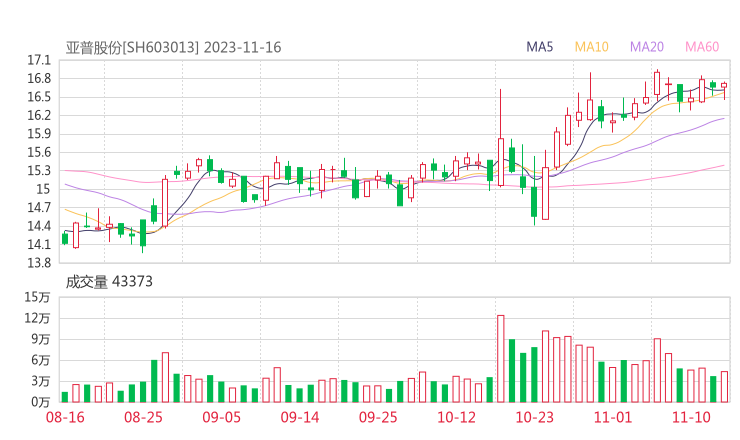Screen dimensions: 740x440
Task: Click the 3万 volume axis label
Action: 41,381
